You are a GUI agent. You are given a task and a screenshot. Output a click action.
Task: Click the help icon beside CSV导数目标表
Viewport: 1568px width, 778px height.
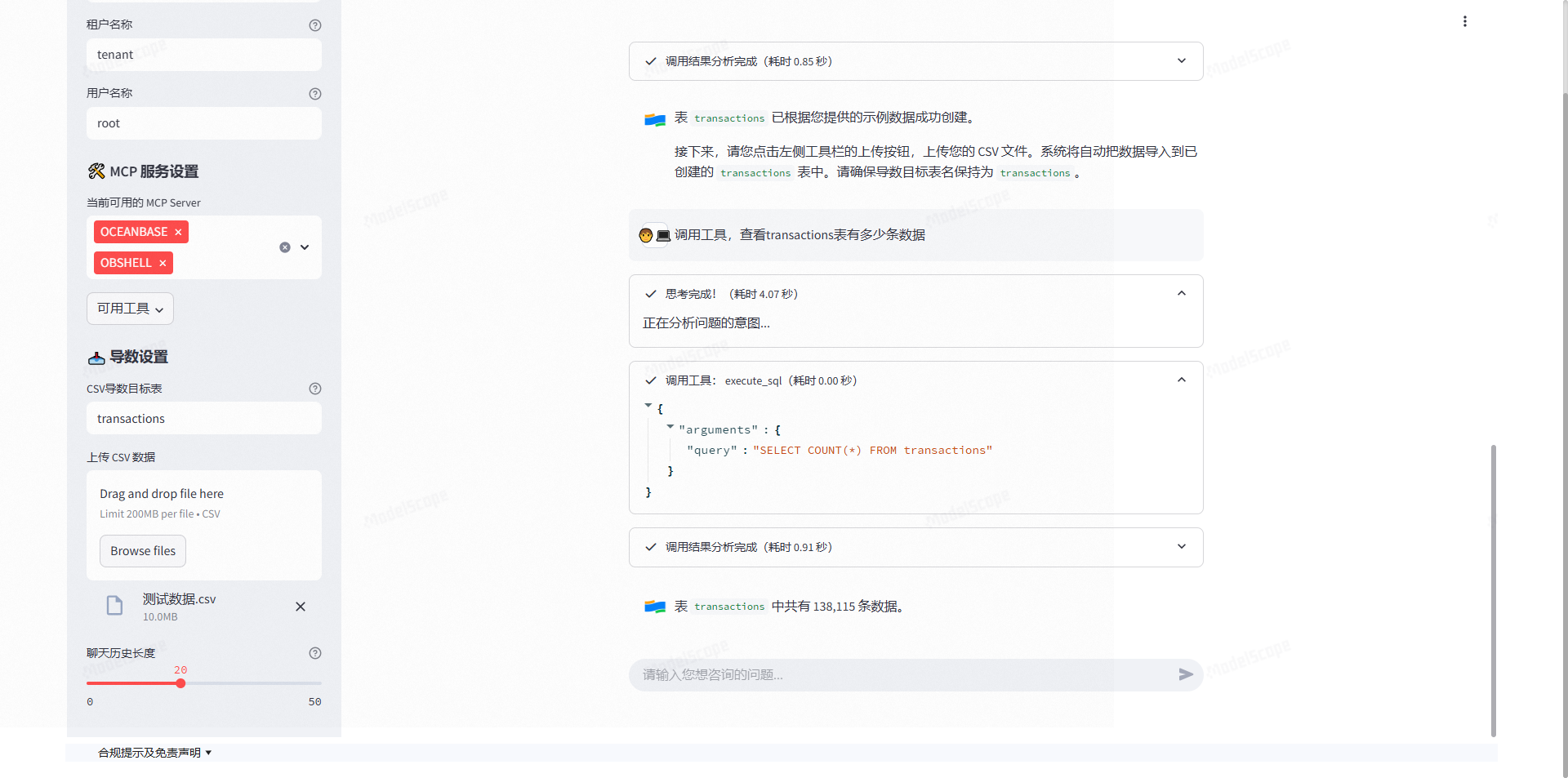(315, 389)
